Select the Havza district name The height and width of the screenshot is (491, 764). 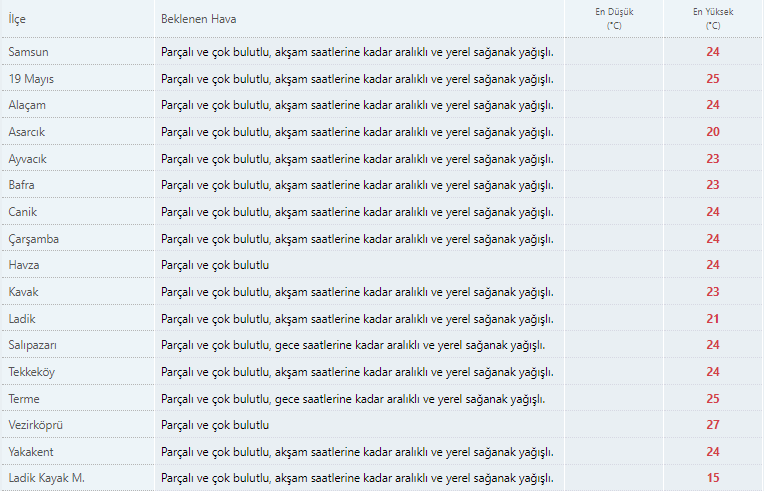[24, 265]
